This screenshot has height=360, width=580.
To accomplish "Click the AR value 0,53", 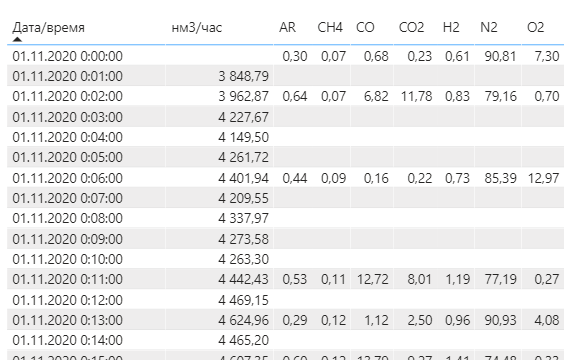I will point(295,279).
